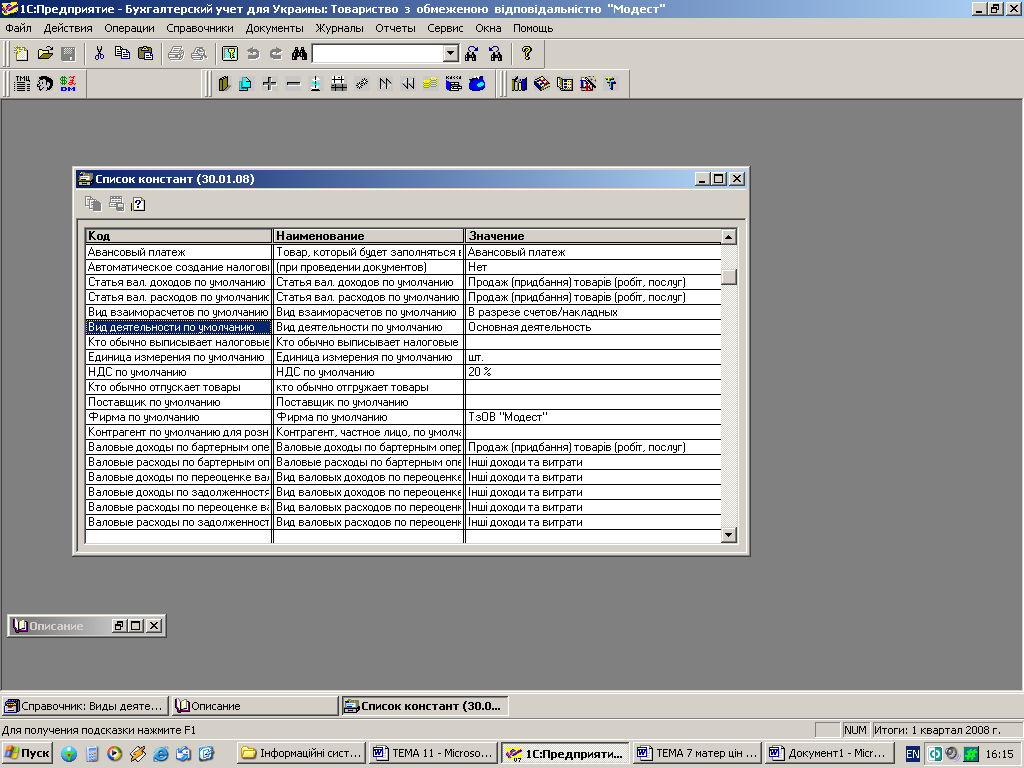This screenshot has width=1024, height=768.
Task: Click the yellow question mark Help icon
Action: tap(527, 54)
